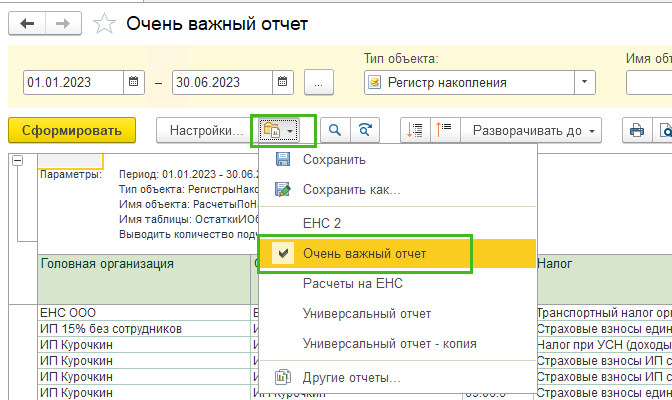Viewport: 672px width, 400px height.
Task: Select Универсальный отчет - копия variant
Action: point(398,343)
